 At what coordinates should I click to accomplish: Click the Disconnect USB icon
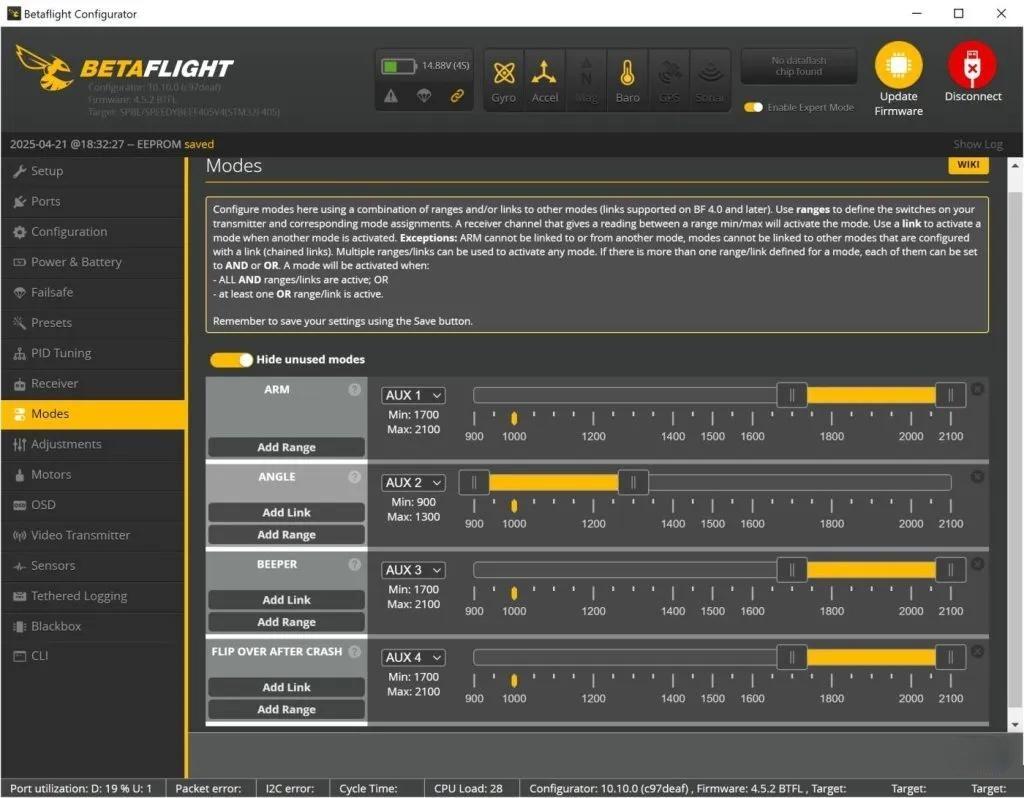(972, 65)
